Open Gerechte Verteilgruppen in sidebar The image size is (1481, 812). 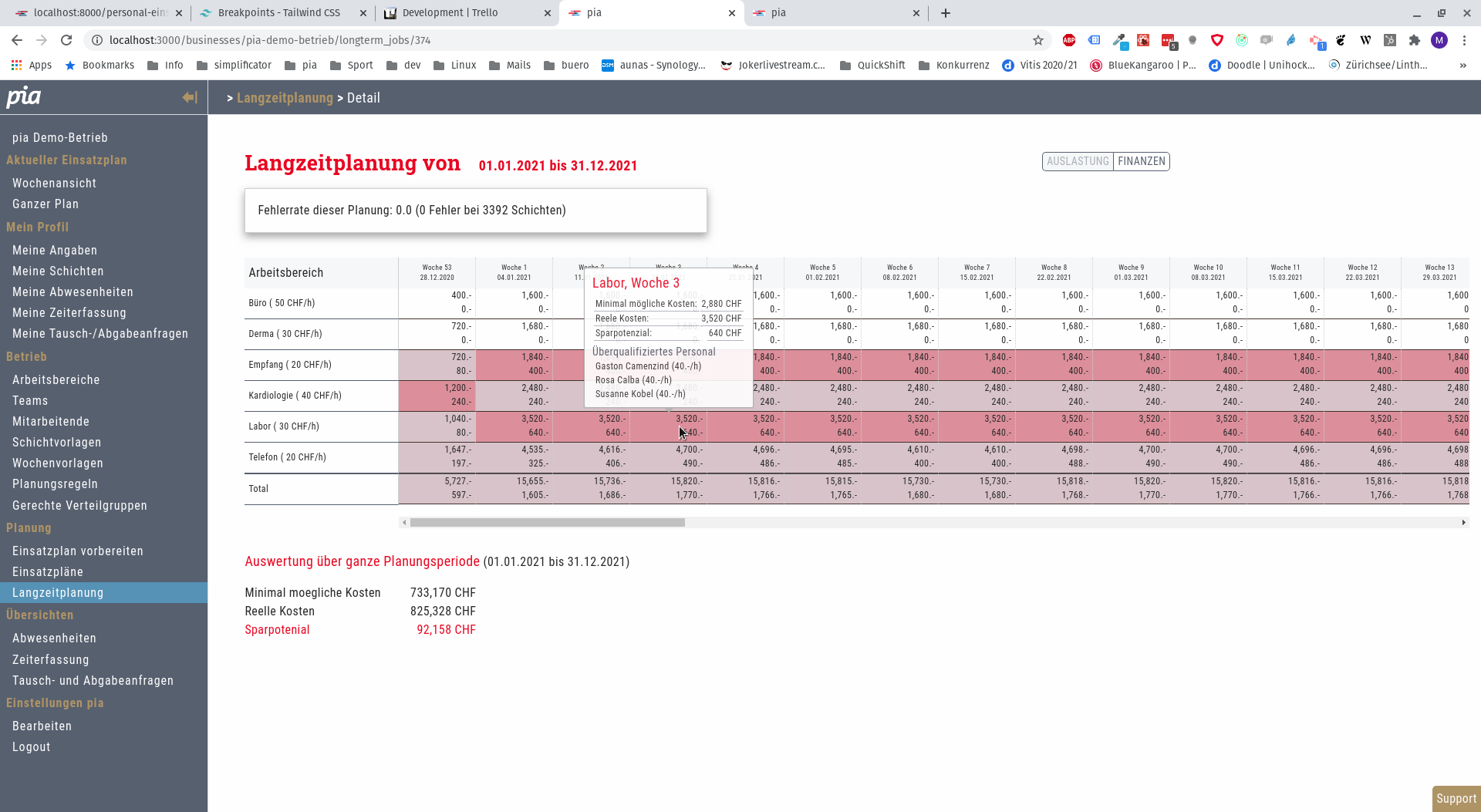click(x=79, y=506)
